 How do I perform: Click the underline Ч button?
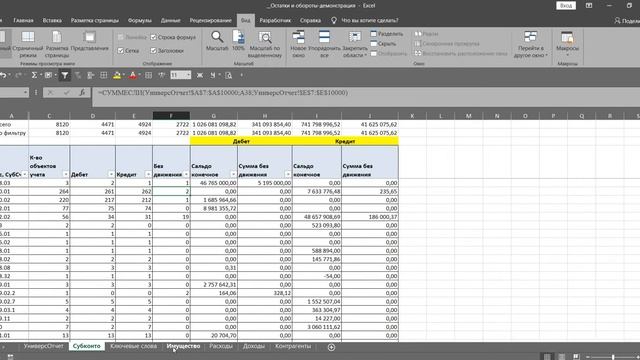(213, 75)
